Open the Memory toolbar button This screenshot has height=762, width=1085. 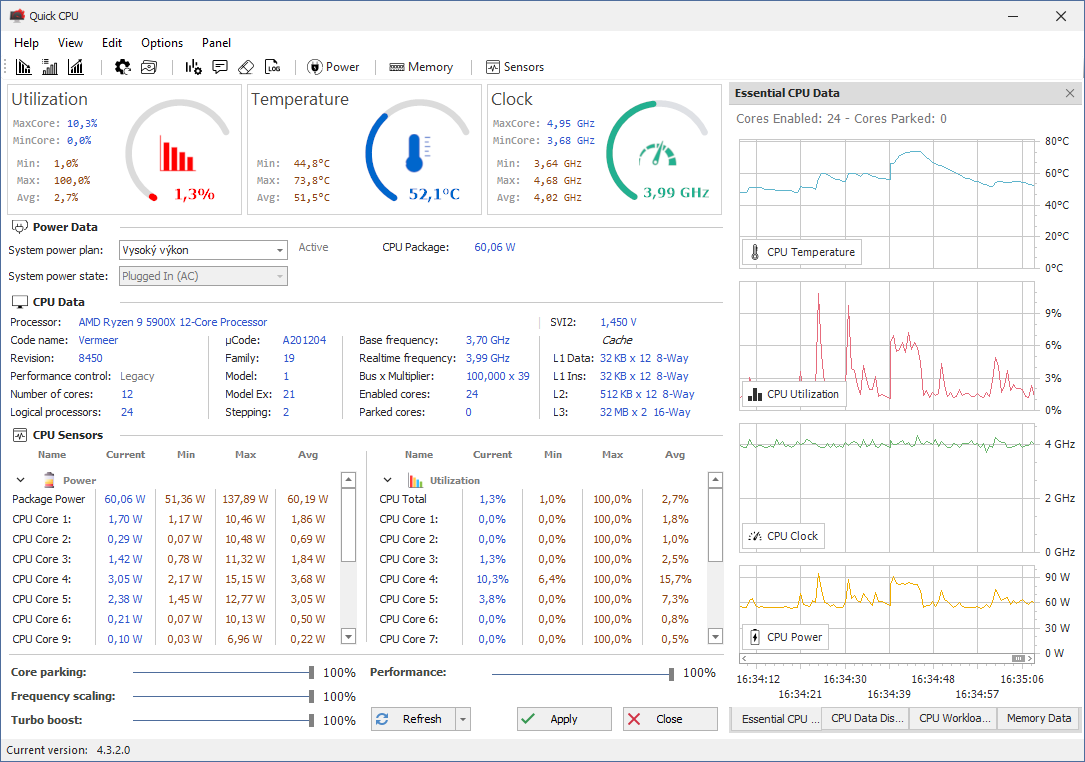pyautogui.click(x=421, y=67)
